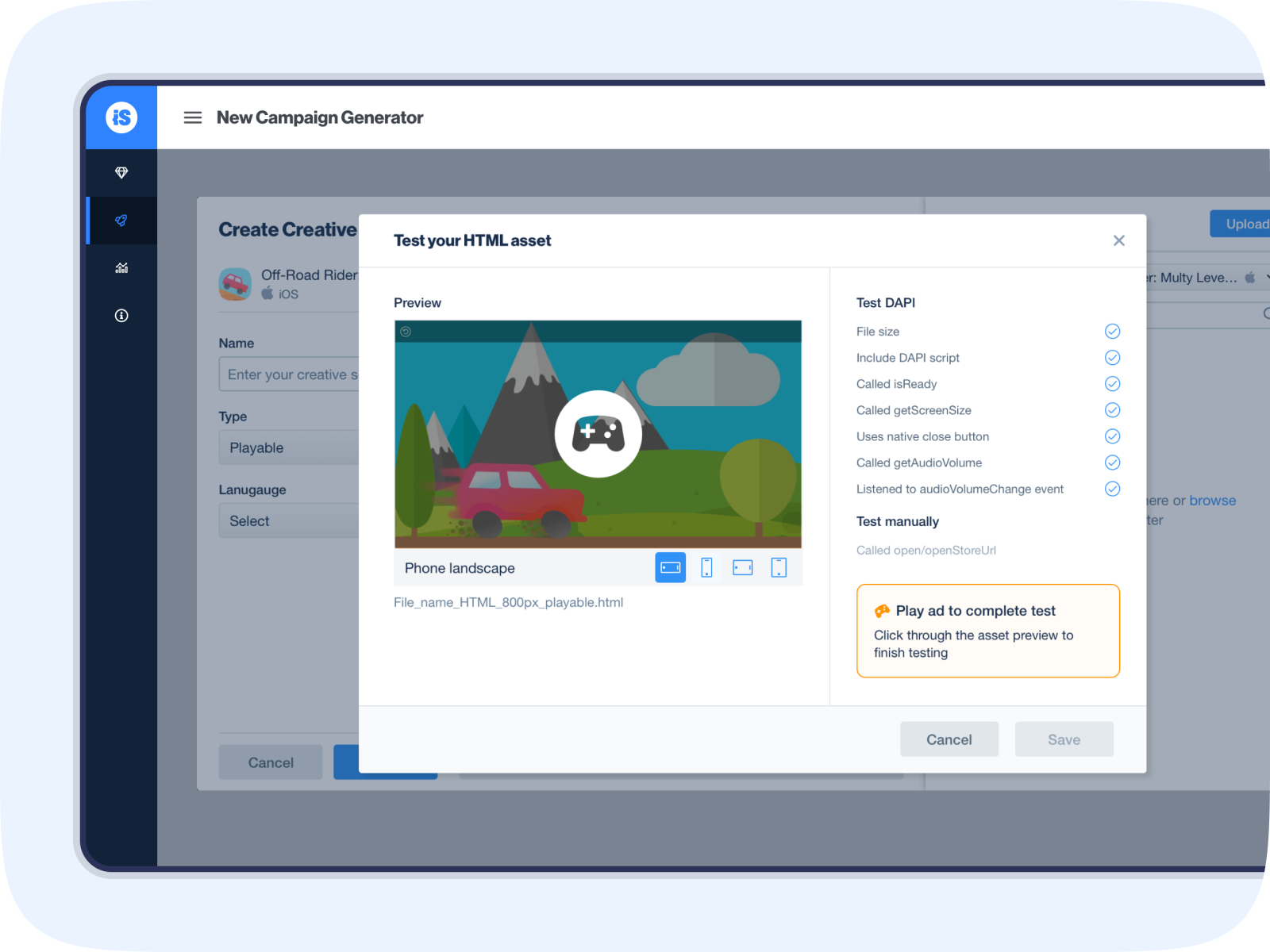Screen dimensions: 1270x952
Task: Play the ad via gamepad icon
Action: point(598,434)
